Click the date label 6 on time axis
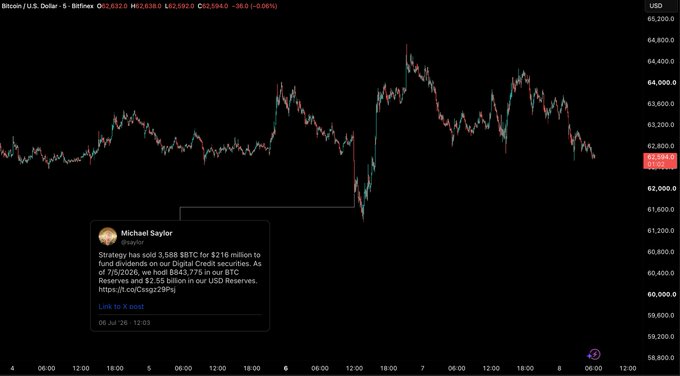 coord(286,368)
